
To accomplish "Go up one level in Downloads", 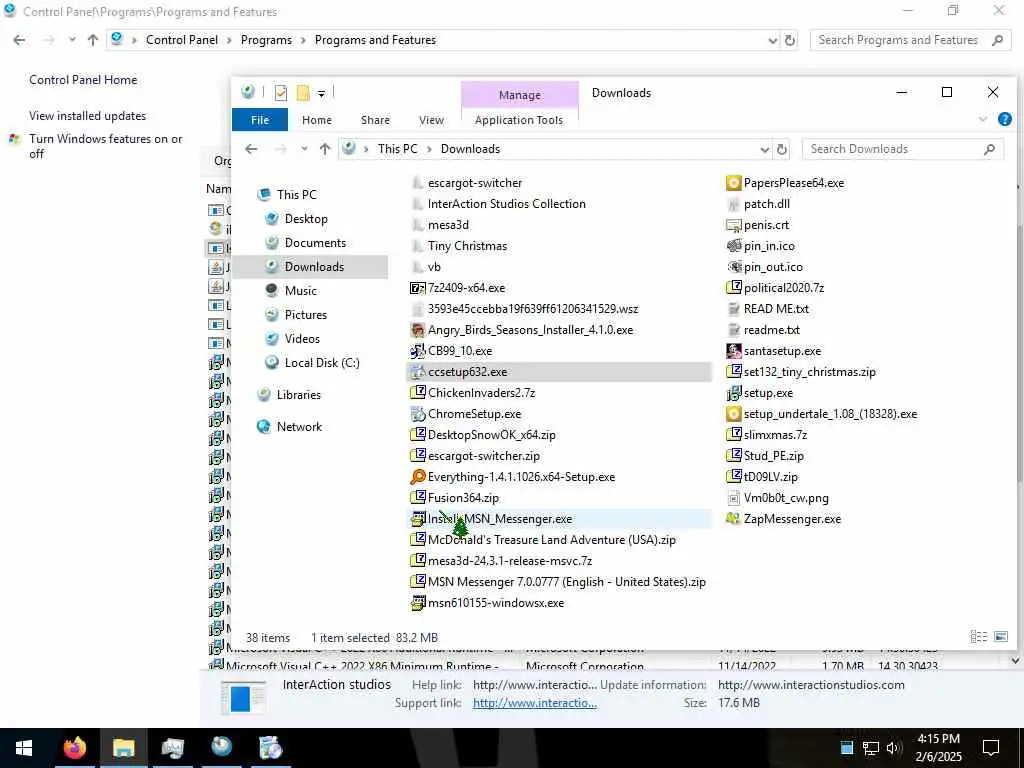I will point(325,149).
